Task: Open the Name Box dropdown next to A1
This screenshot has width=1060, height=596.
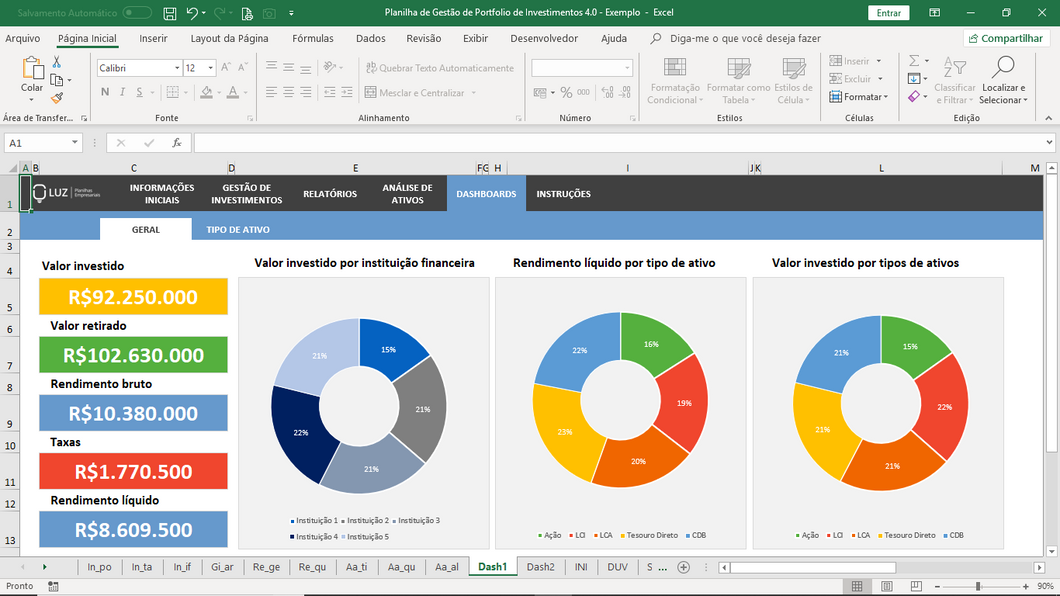Action: click(x=75, y=143)
